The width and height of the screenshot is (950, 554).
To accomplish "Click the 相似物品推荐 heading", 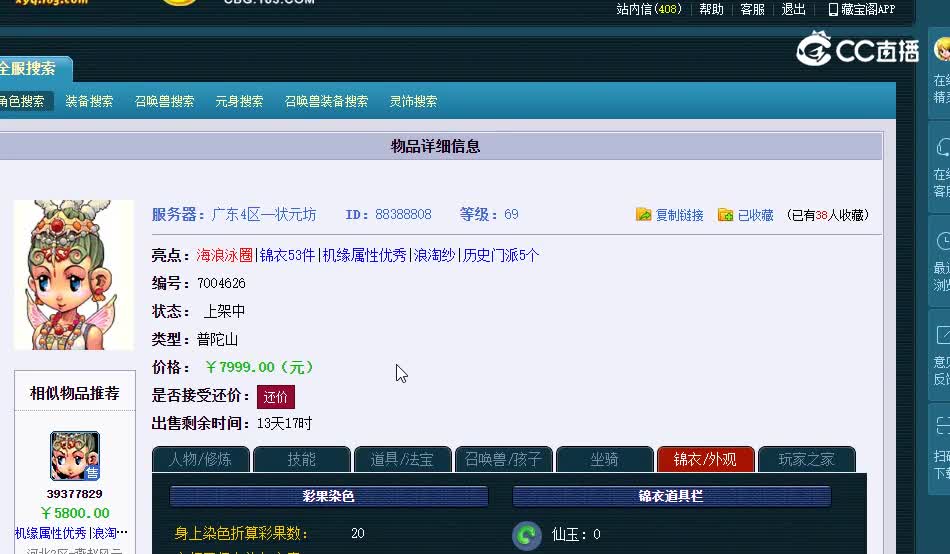I will click(75, 393).
